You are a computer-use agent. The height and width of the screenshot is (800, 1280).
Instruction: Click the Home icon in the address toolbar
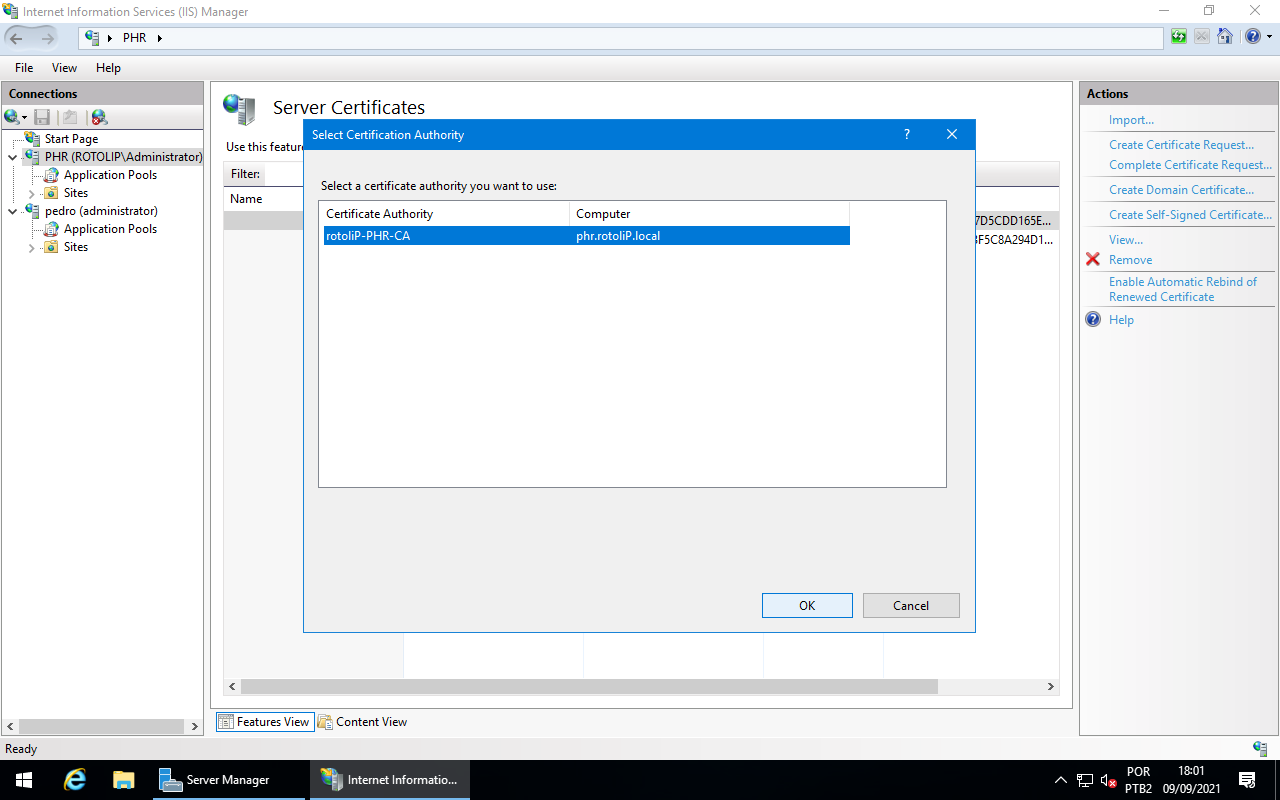pos(1225,38)
